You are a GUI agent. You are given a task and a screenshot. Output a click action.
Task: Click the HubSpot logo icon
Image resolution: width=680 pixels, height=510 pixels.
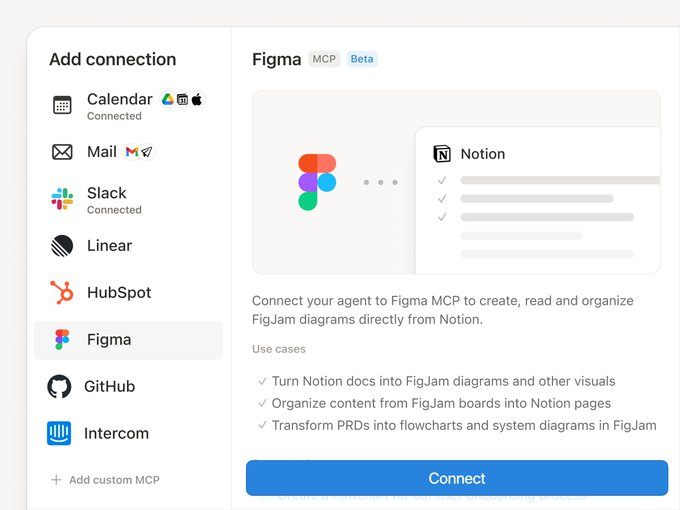(62, 293)
